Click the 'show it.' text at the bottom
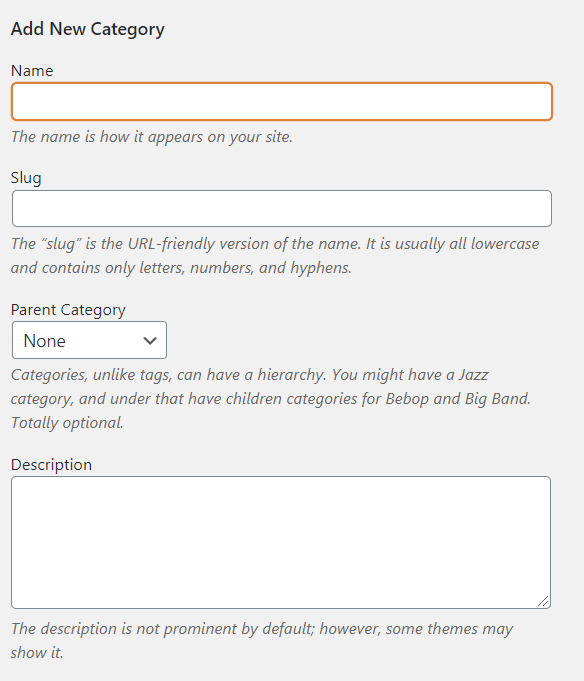 click(37, 653)
